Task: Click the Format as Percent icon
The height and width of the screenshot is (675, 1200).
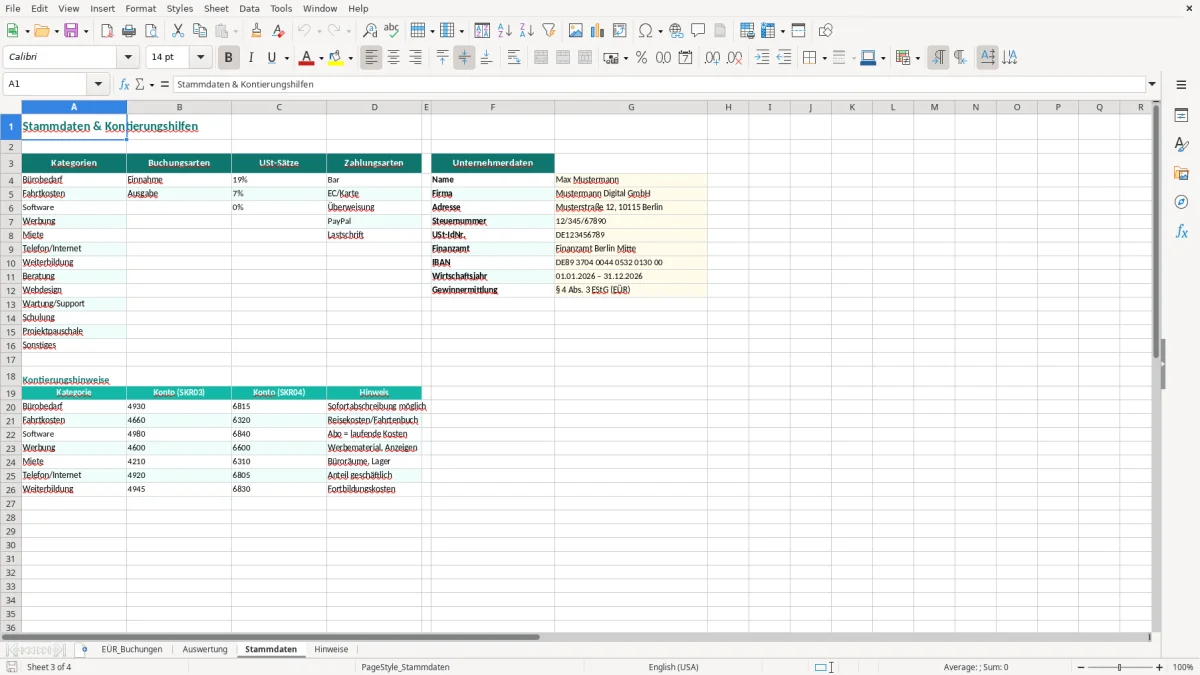Action: 641,58
